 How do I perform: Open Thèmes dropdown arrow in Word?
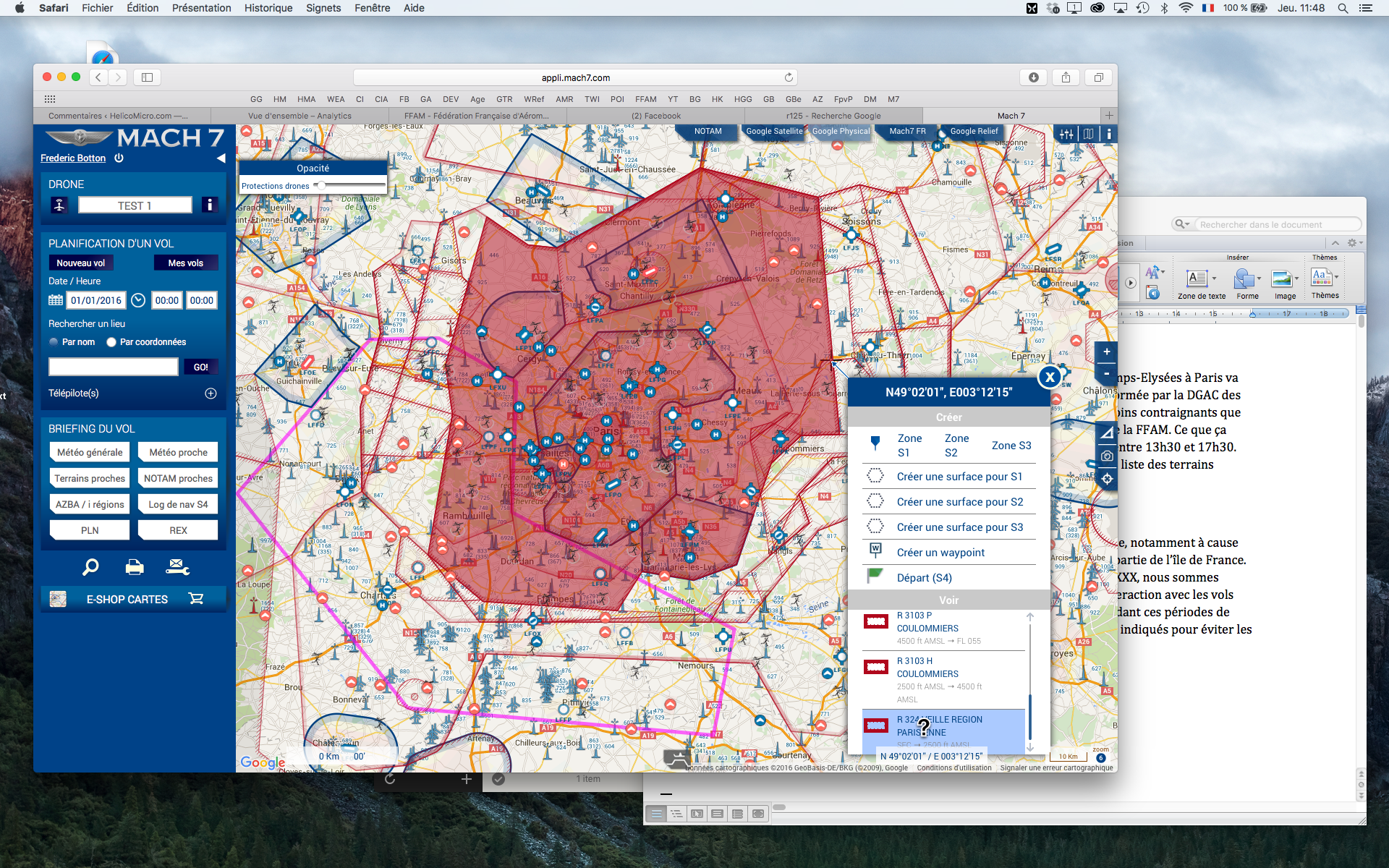[1337, 277]
